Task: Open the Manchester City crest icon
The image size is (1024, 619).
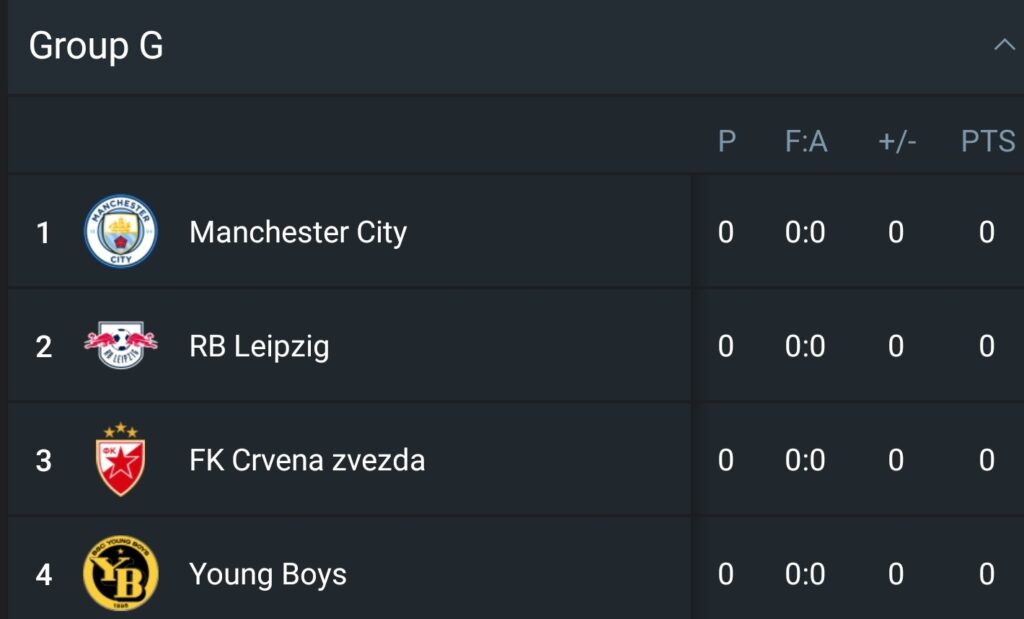Action: click(x=121, y=231)
